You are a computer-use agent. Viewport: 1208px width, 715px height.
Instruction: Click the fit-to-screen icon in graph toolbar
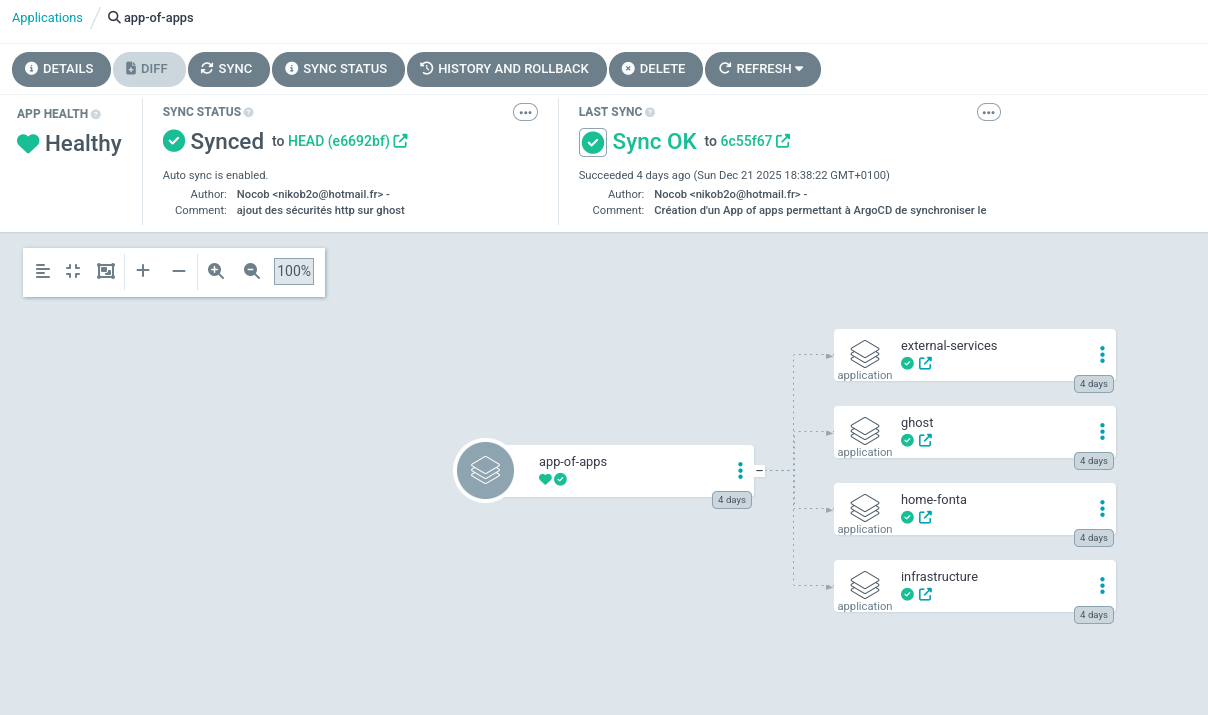105,271
